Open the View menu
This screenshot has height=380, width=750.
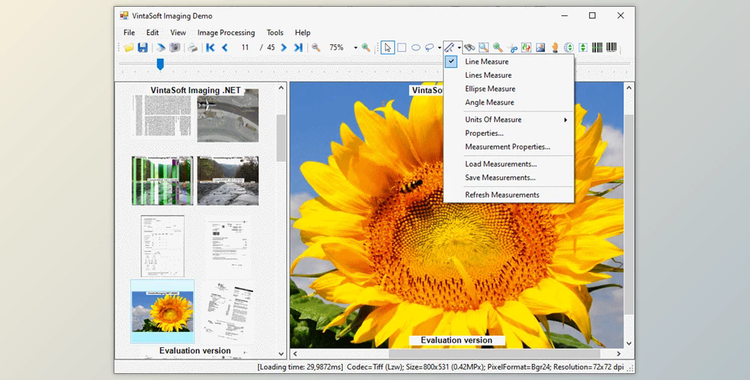pyautogui.click(x=178, y=33)
